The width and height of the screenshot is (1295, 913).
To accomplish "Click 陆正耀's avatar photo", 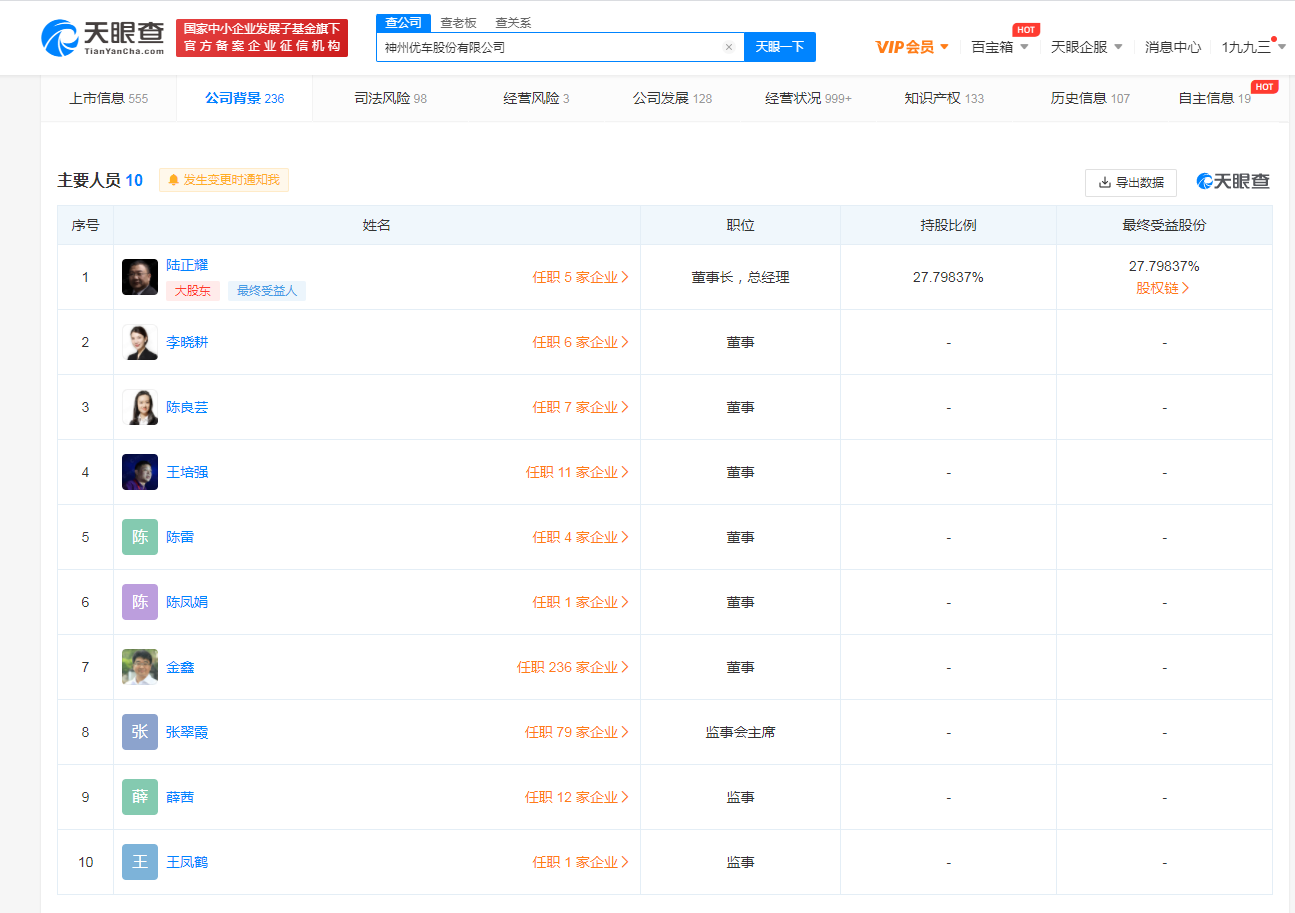I will pos(140,277).
